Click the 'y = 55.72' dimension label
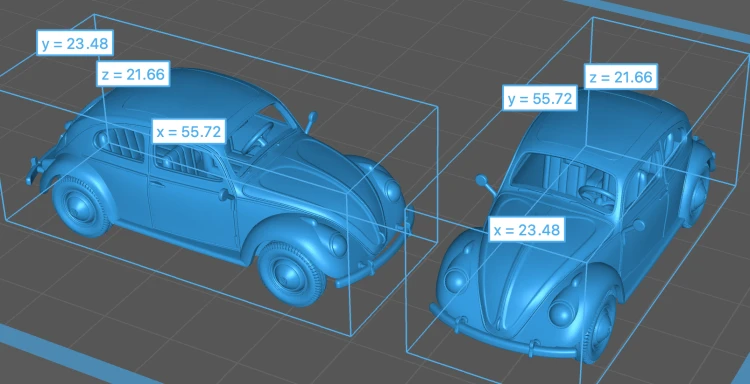This screenshot has height=384, width=750. point(540,99)
